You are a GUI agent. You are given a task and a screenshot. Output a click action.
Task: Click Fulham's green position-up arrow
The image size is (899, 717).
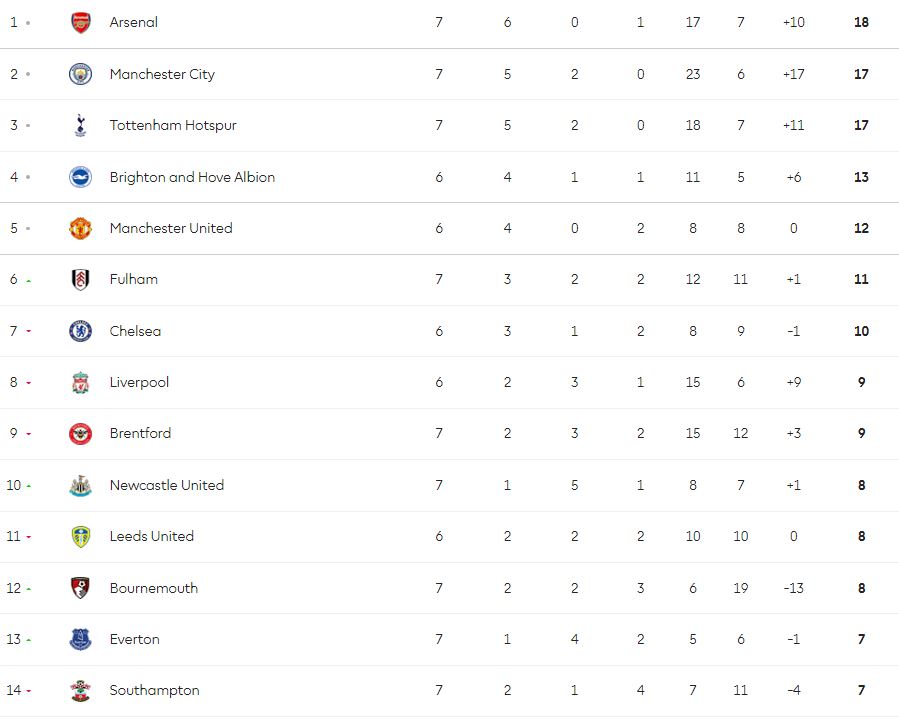pos(28,281)
